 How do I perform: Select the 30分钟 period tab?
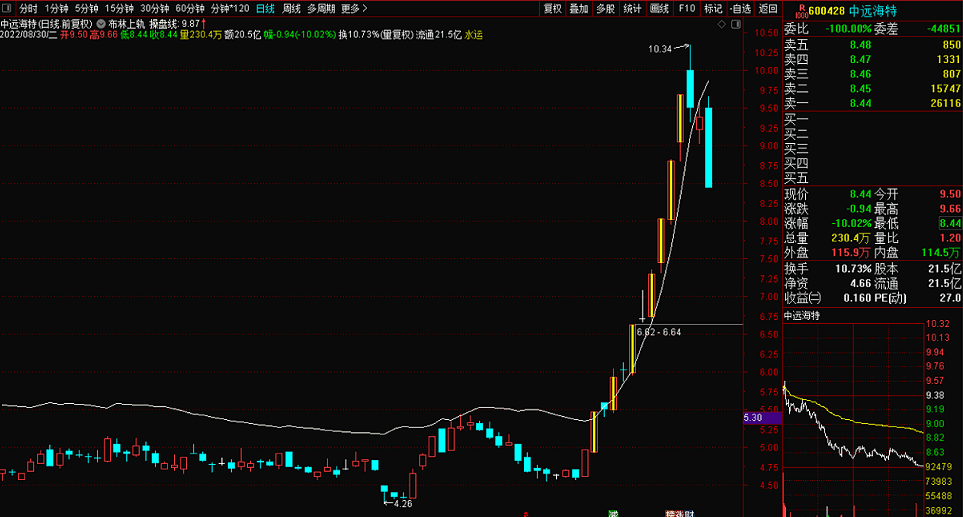155,9
